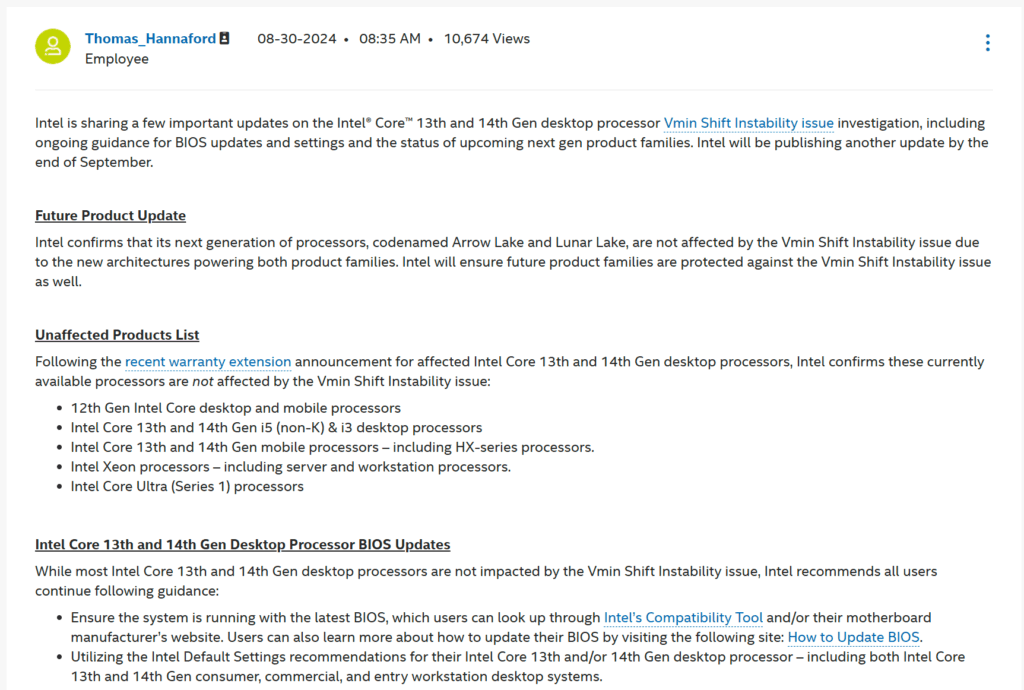Open Intel's Compatibility Tool link
This screenshot has width=1024, height=690.
click(x=683, y=618)
